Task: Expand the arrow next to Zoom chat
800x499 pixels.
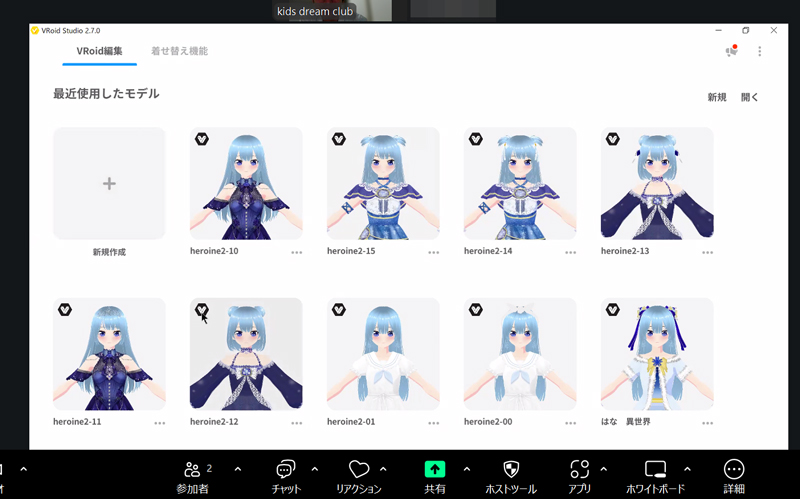Action: click(x=315, y=468)
